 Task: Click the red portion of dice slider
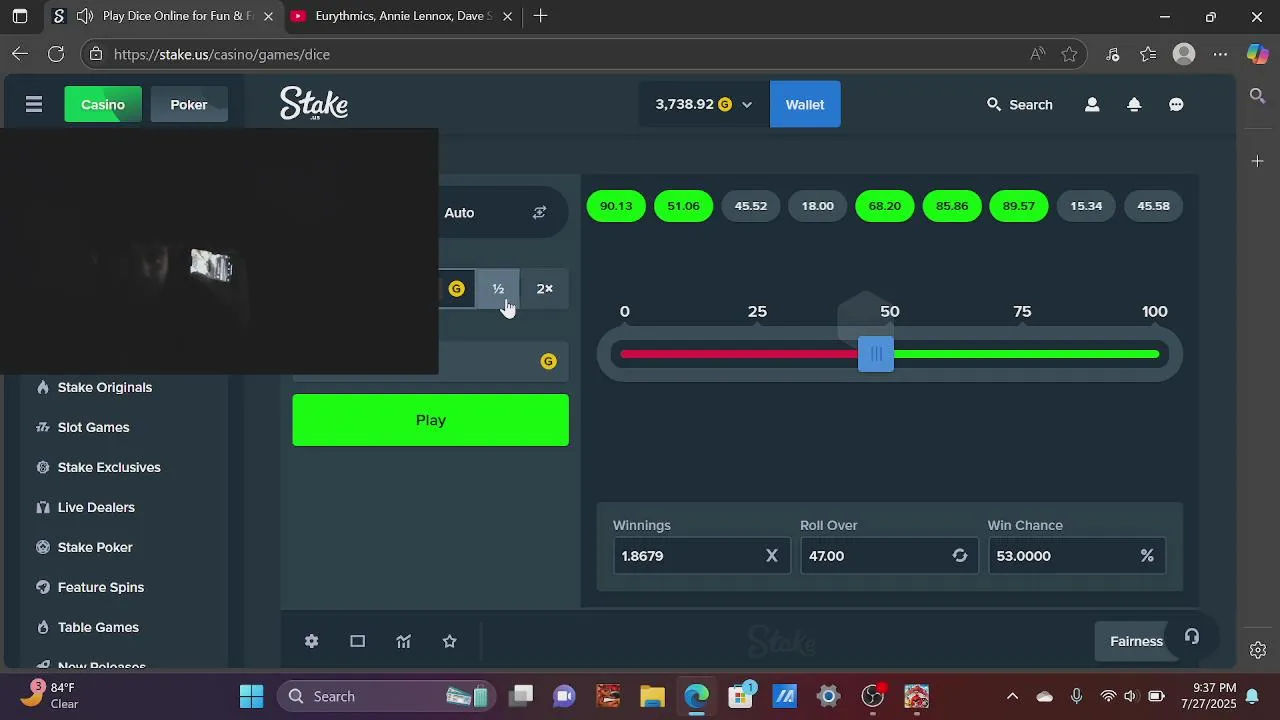[739, 354]
